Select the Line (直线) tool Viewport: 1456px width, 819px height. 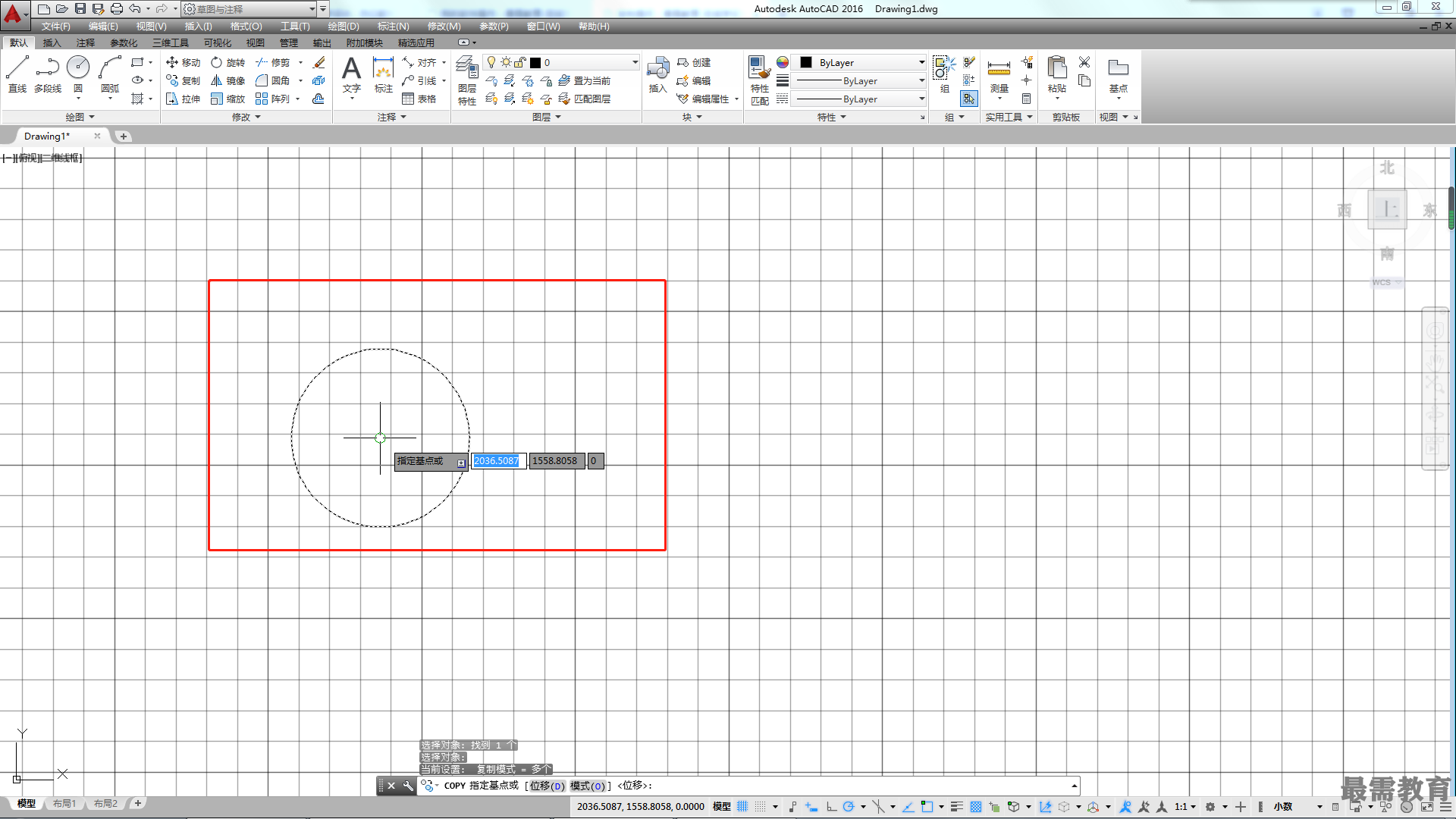click(x=17, y=74)
